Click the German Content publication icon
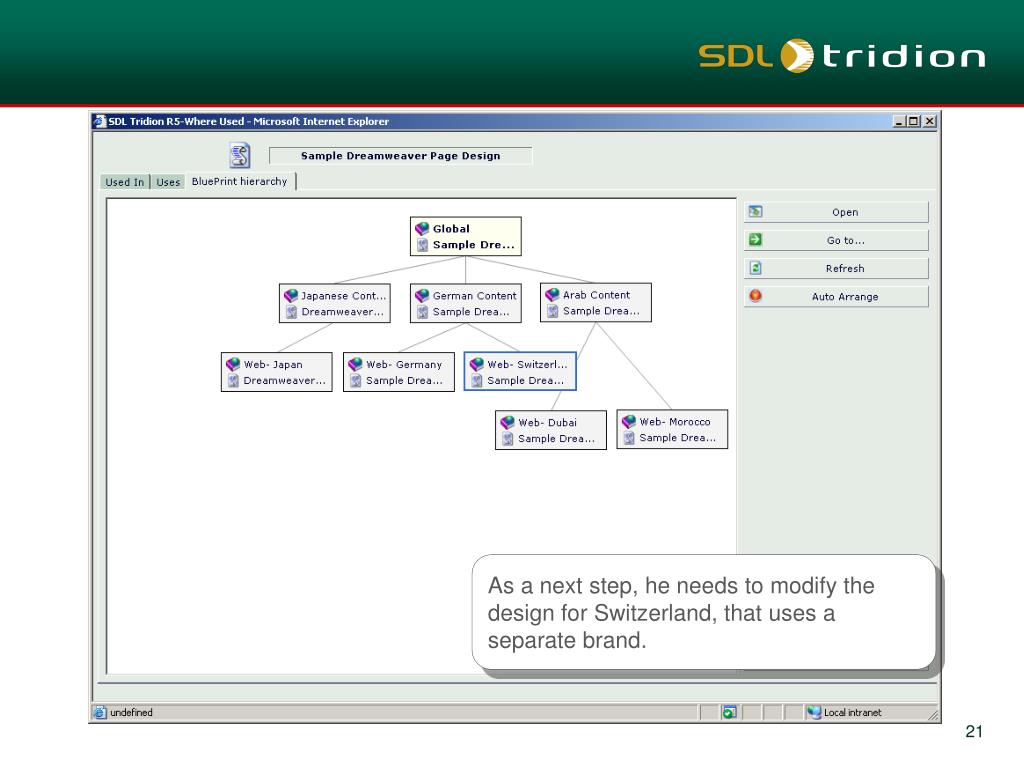This screenshot has width=1024, height=768. [x=422, y=295]
